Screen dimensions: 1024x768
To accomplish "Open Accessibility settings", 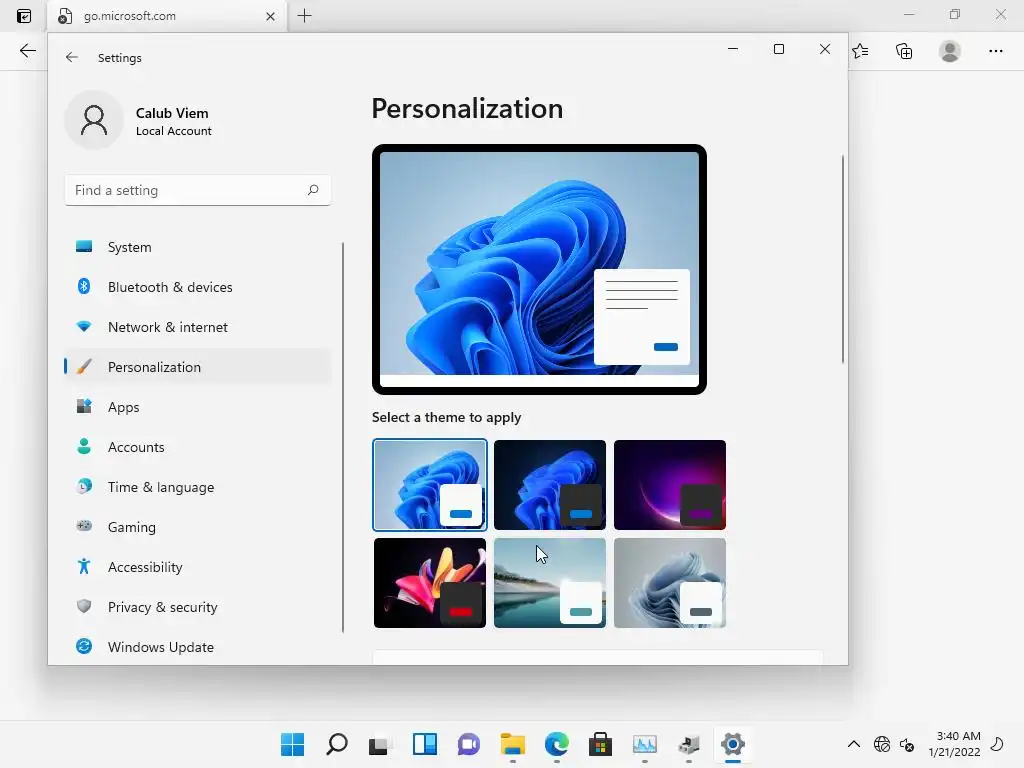I will coord(197,566).
